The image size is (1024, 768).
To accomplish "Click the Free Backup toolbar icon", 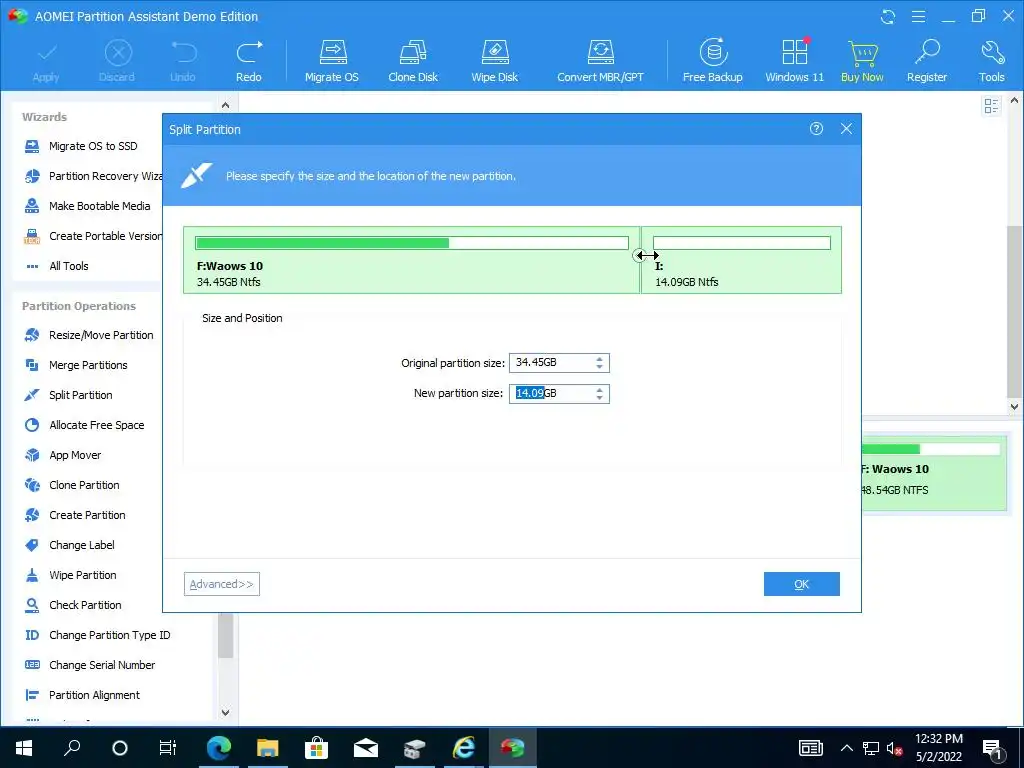I will (x=712, y=61).
